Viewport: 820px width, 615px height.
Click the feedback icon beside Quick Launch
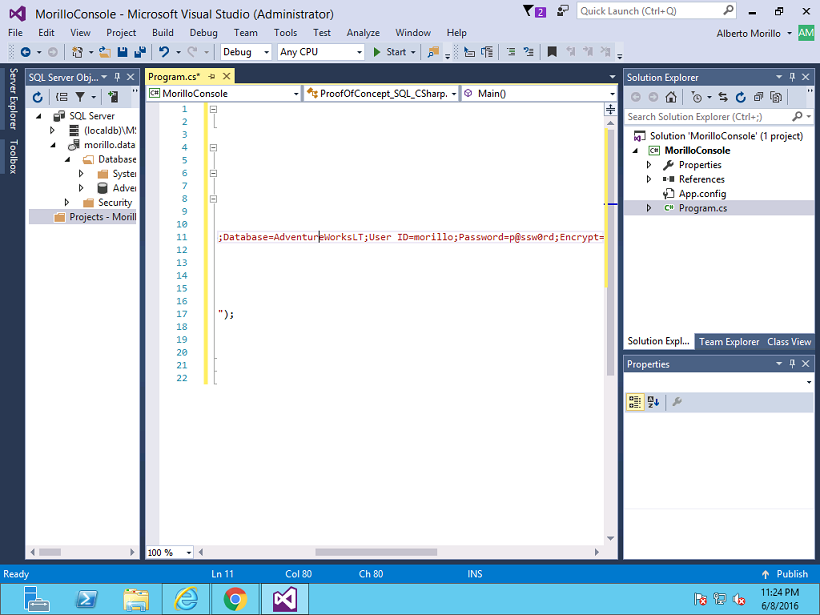563,11
